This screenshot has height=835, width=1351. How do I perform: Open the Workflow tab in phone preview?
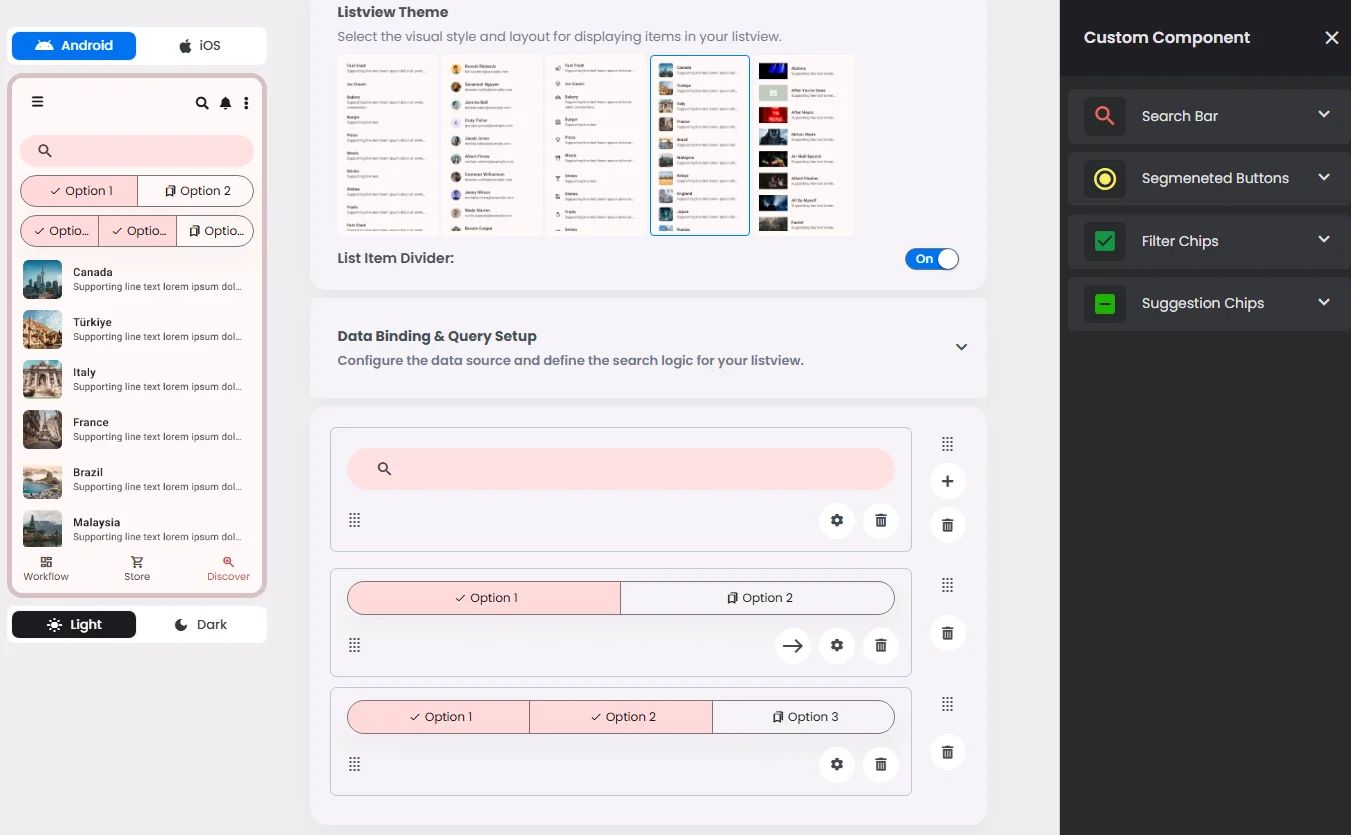pos(46,568)
